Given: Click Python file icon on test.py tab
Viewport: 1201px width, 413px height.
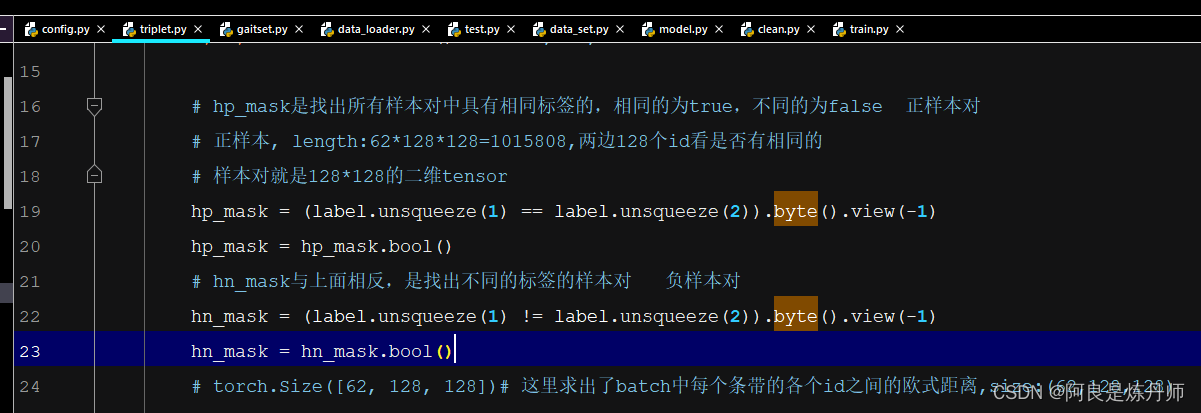Looking at the screenshot, I should (453, 30).
